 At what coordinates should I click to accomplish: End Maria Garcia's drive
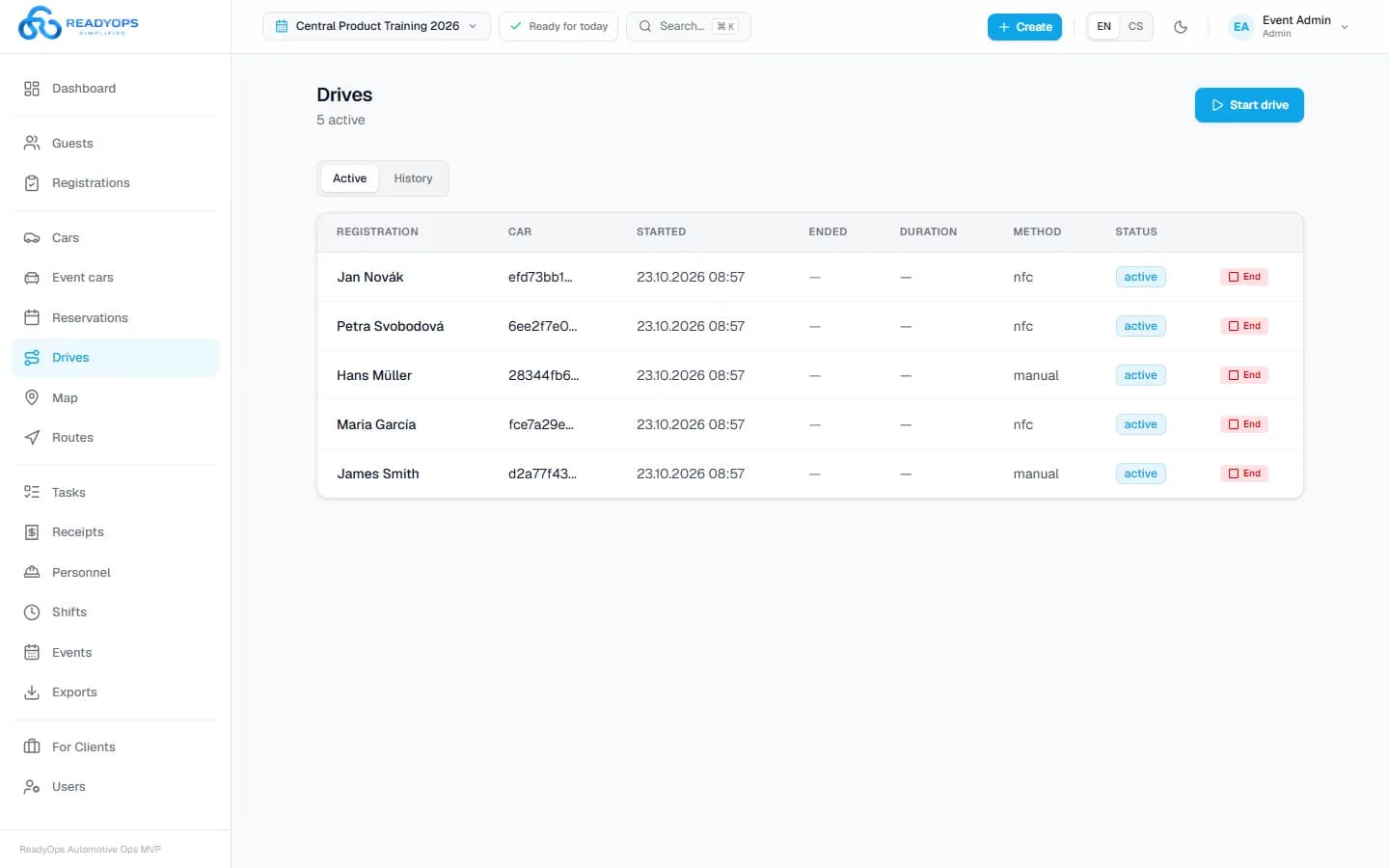1244,424
